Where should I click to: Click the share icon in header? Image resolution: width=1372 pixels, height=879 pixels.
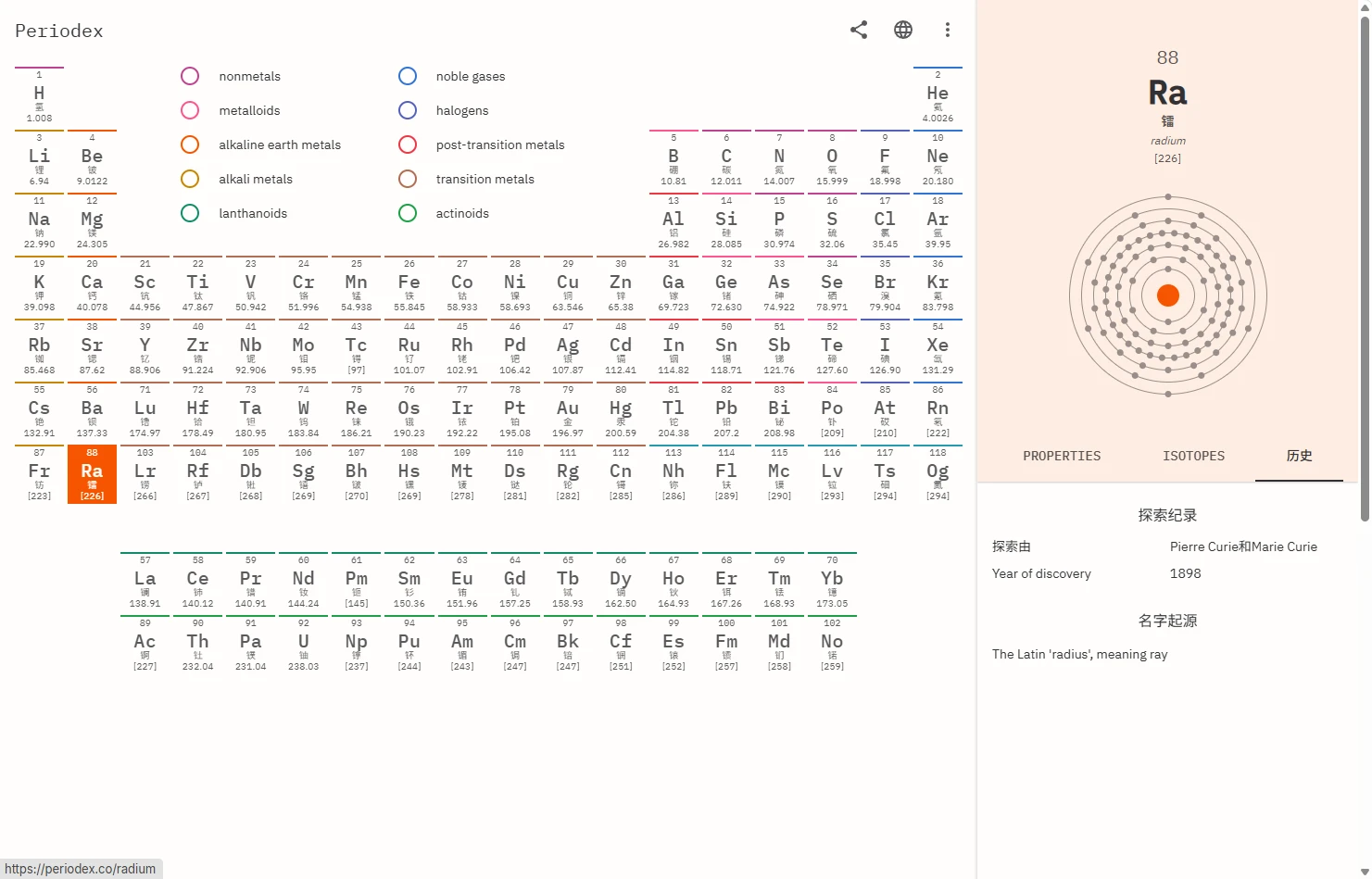(859, 30)
